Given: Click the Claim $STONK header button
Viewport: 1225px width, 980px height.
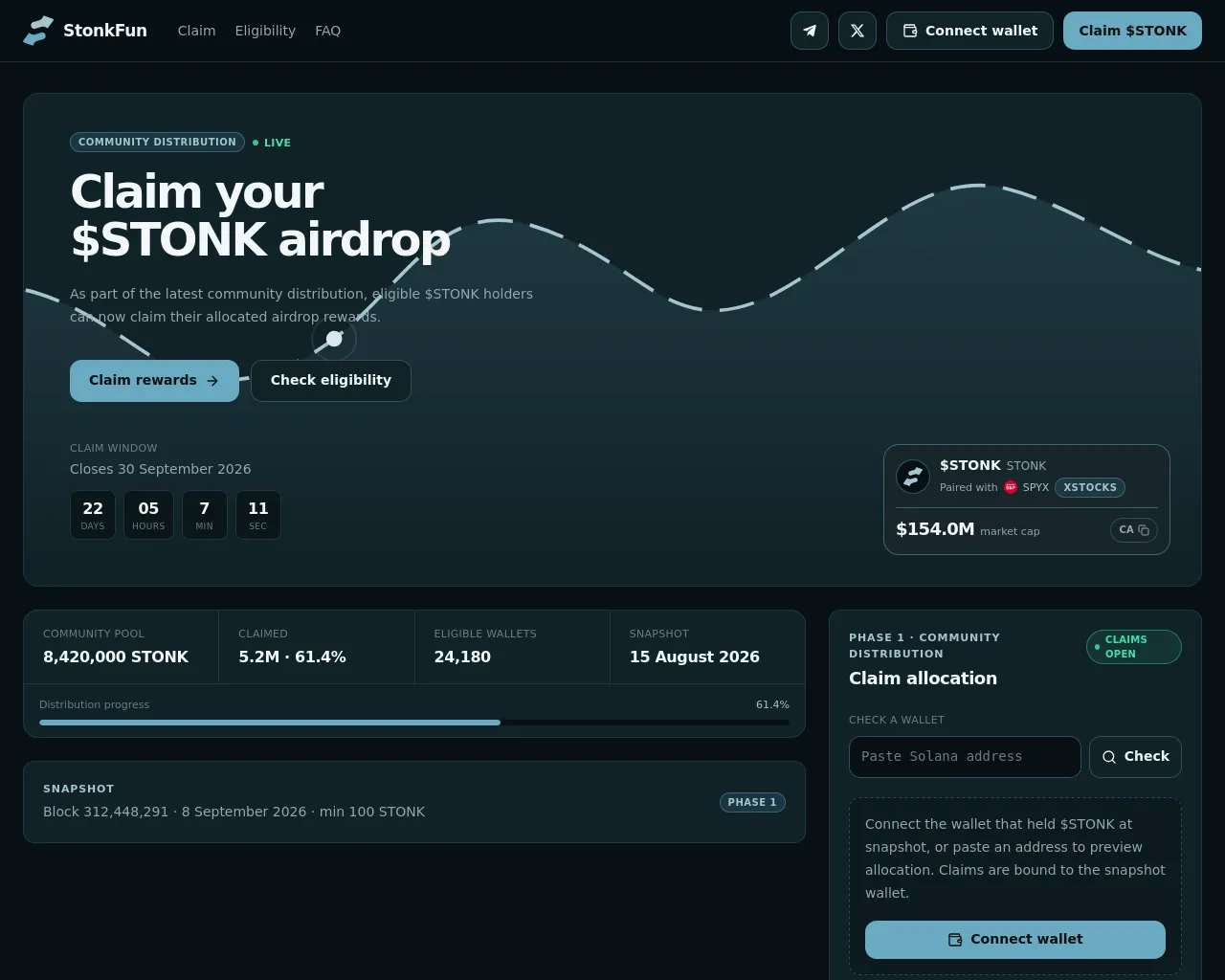Looking at the screenshot, I should point(1132,31).
